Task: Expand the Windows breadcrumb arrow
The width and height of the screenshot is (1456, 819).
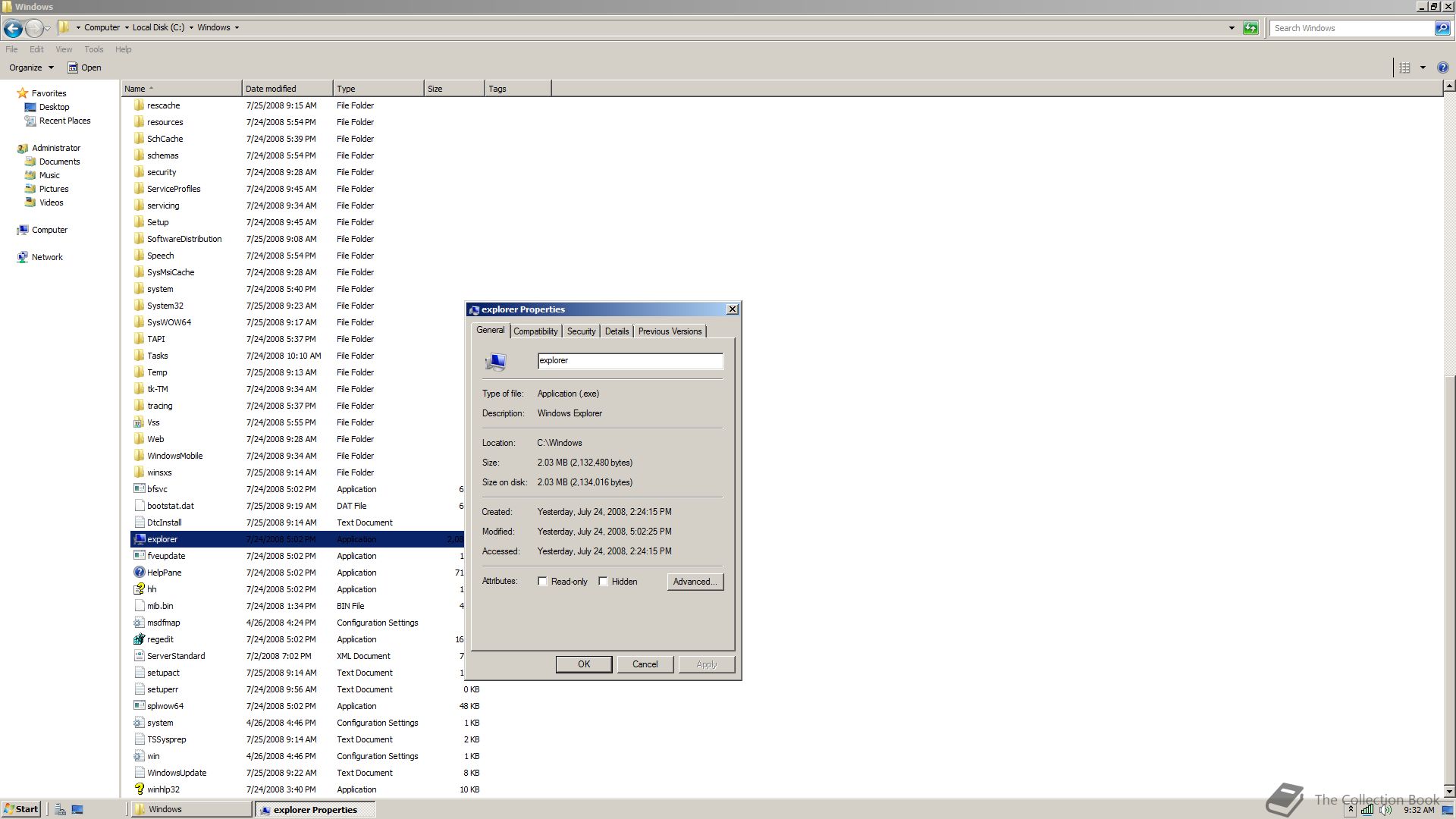Action: tap(237, 27)
